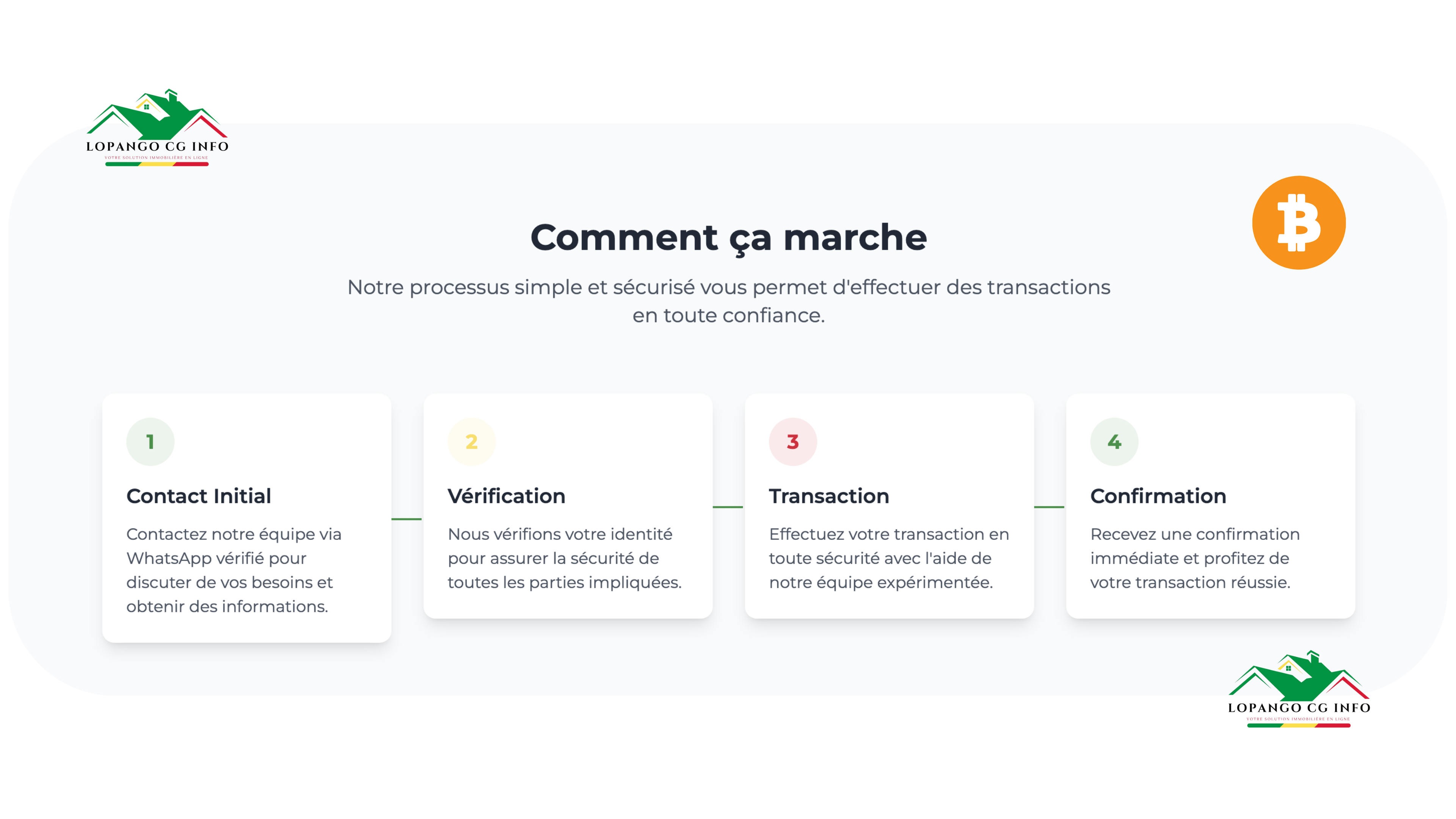This screenshot has height=819, width=1456.
Task: Click the orange Bitcoin icon
Action: point(1299,222)
